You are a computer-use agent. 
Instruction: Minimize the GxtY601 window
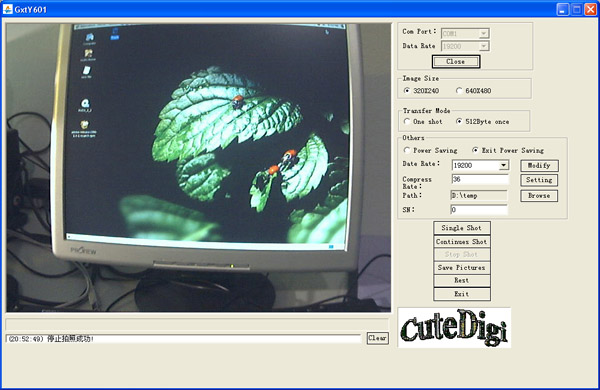[562, 9]
